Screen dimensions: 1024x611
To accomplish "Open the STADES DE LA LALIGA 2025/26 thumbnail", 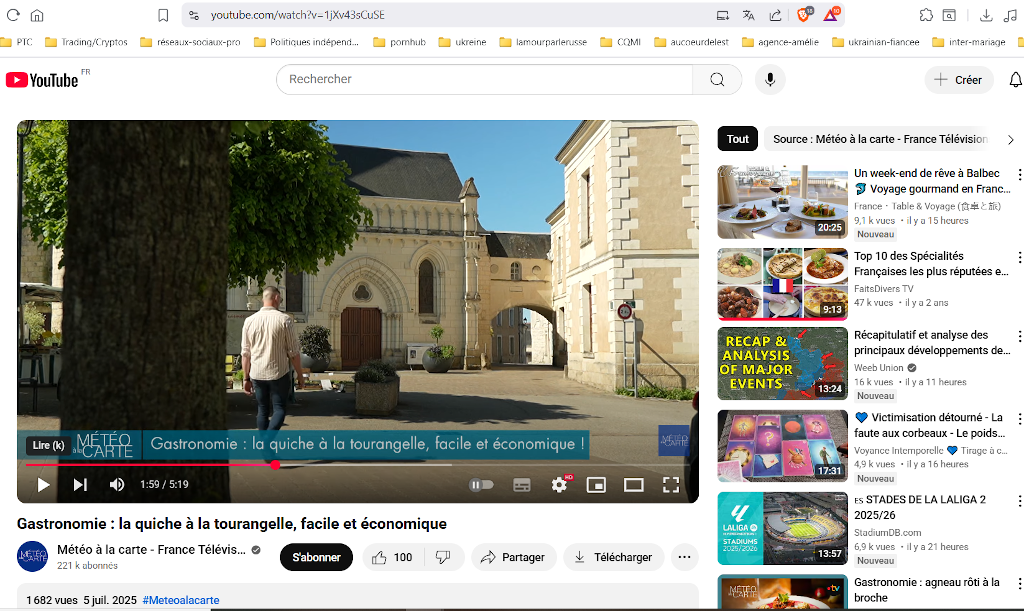I will point(782,528).
